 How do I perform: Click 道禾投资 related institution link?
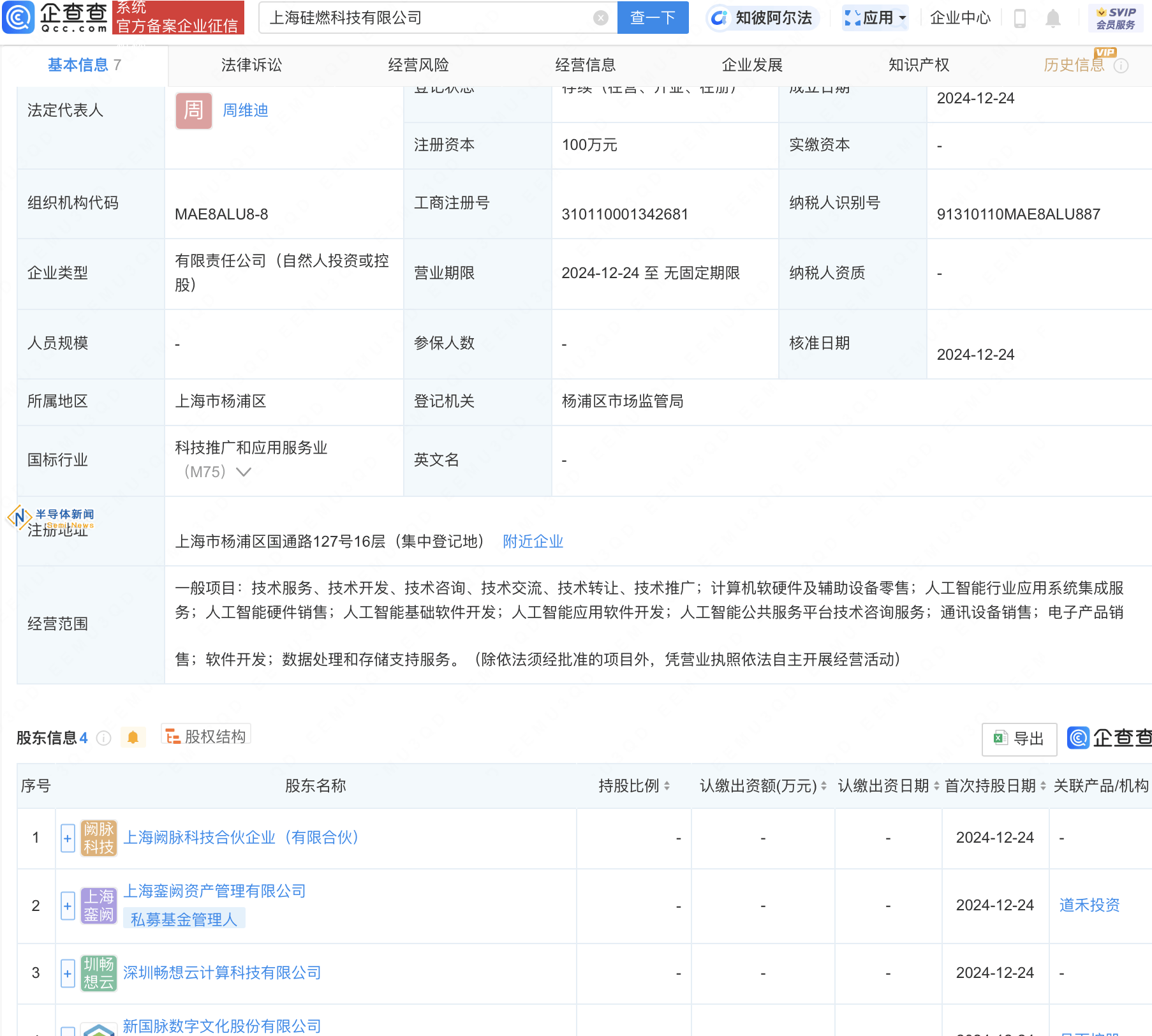click(1089, 905)
